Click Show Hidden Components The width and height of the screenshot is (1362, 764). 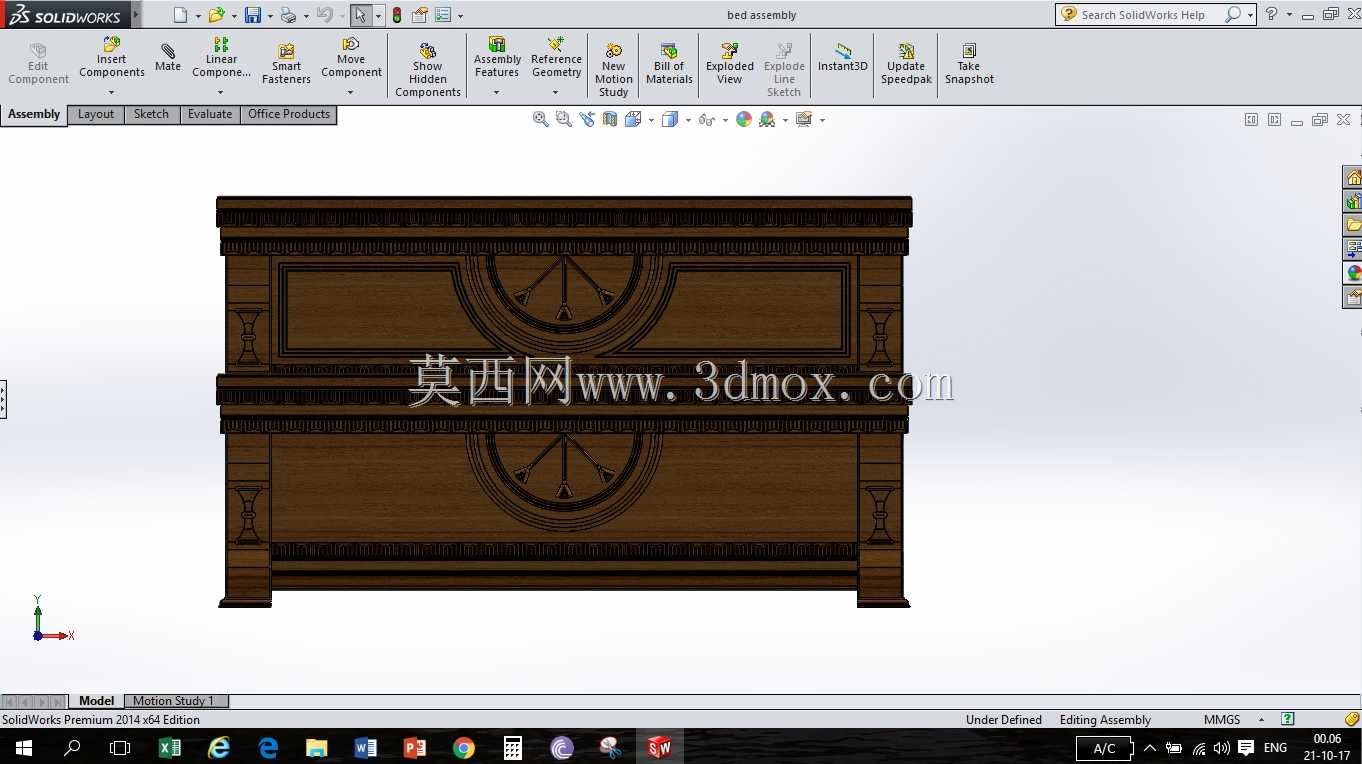click(x=428, y=70)
